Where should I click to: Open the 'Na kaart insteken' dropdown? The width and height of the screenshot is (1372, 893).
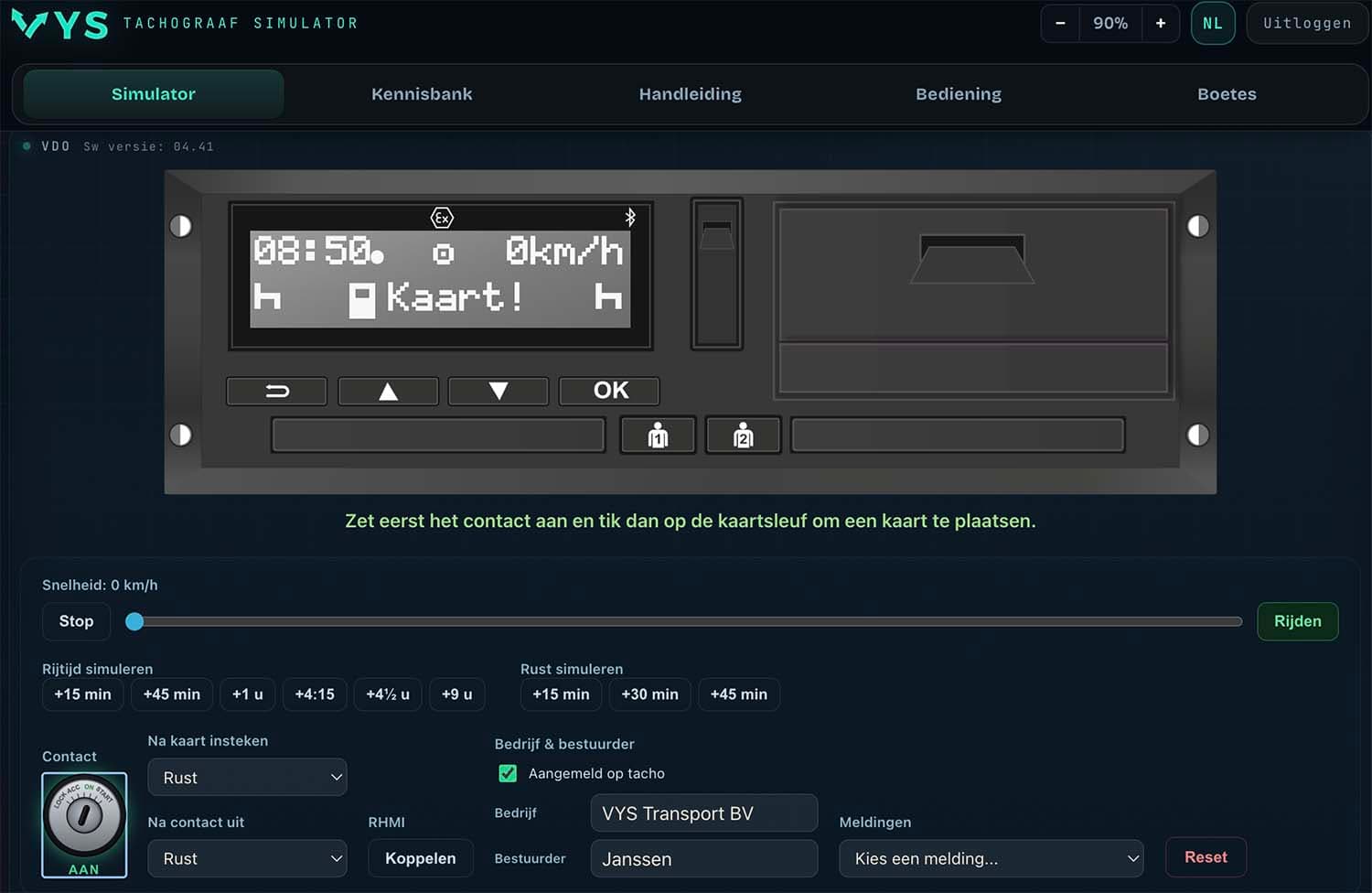click(x=247, y=777)
